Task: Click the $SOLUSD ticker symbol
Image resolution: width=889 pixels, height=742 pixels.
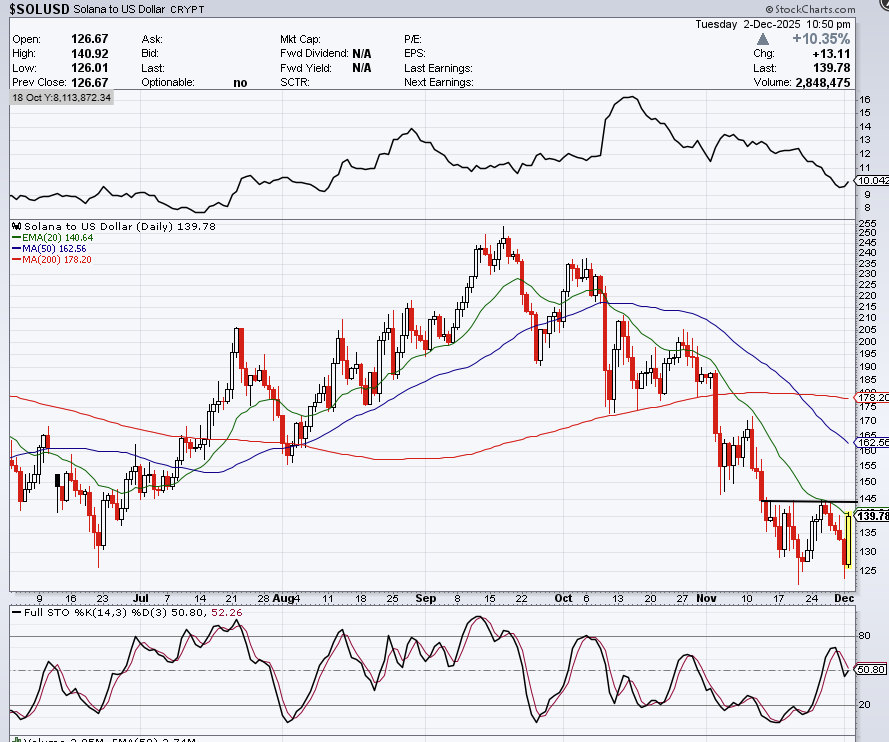Action: click(x=39, y=9)
